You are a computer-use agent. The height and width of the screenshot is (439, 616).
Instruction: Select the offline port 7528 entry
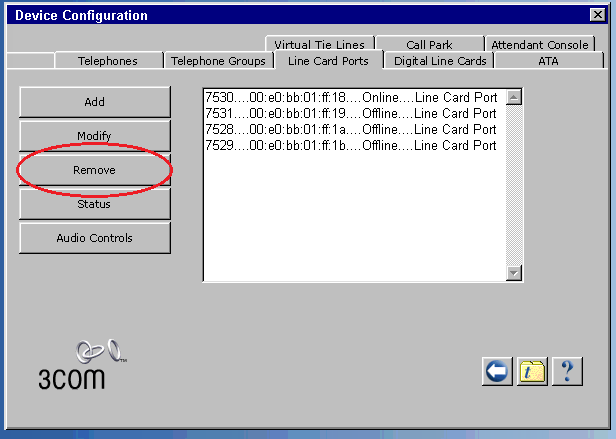[350, 130]
